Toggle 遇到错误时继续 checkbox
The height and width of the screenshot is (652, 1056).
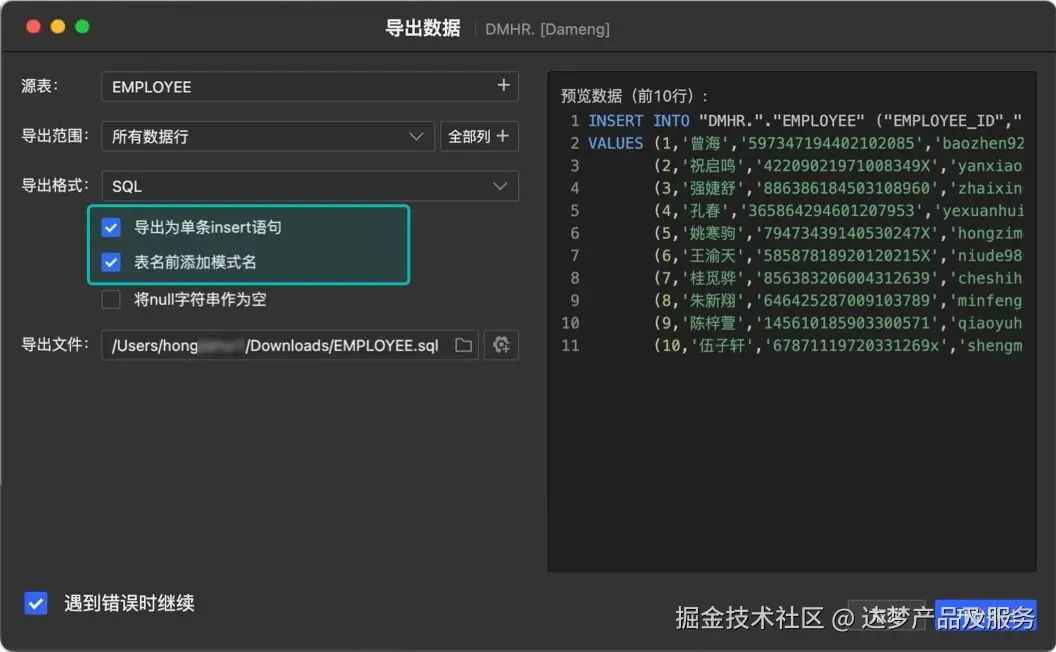(x=36, y=603)
